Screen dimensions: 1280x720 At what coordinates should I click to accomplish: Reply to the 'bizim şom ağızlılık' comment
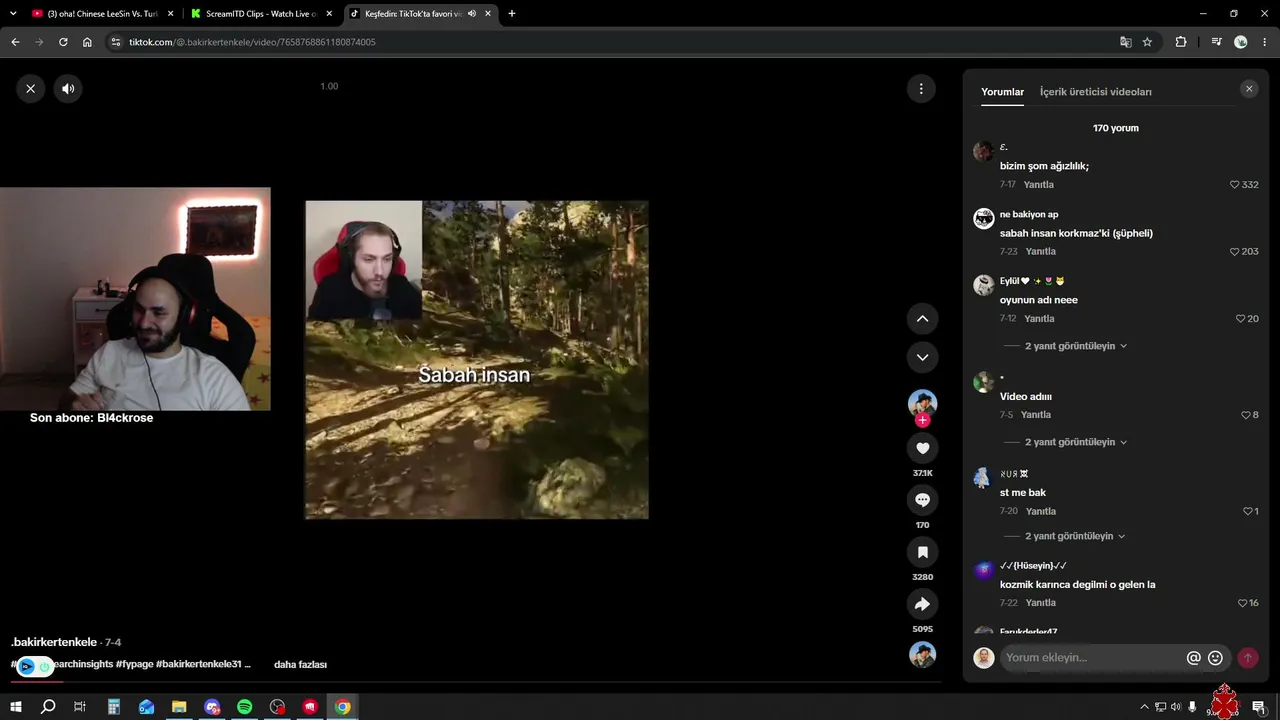[1039, 185]
